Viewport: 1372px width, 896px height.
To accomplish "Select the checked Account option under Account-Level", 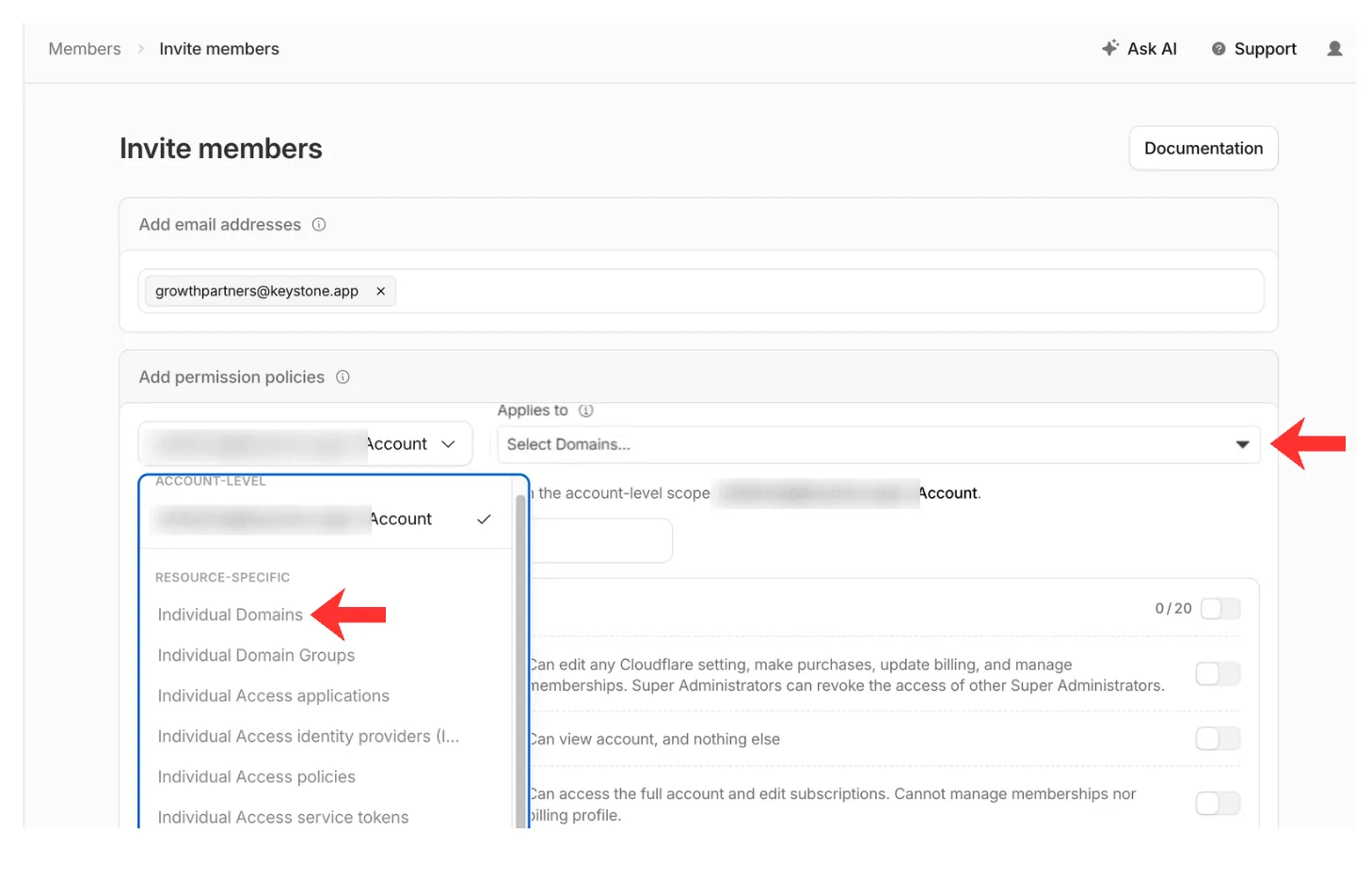I will tap(326, 520).
